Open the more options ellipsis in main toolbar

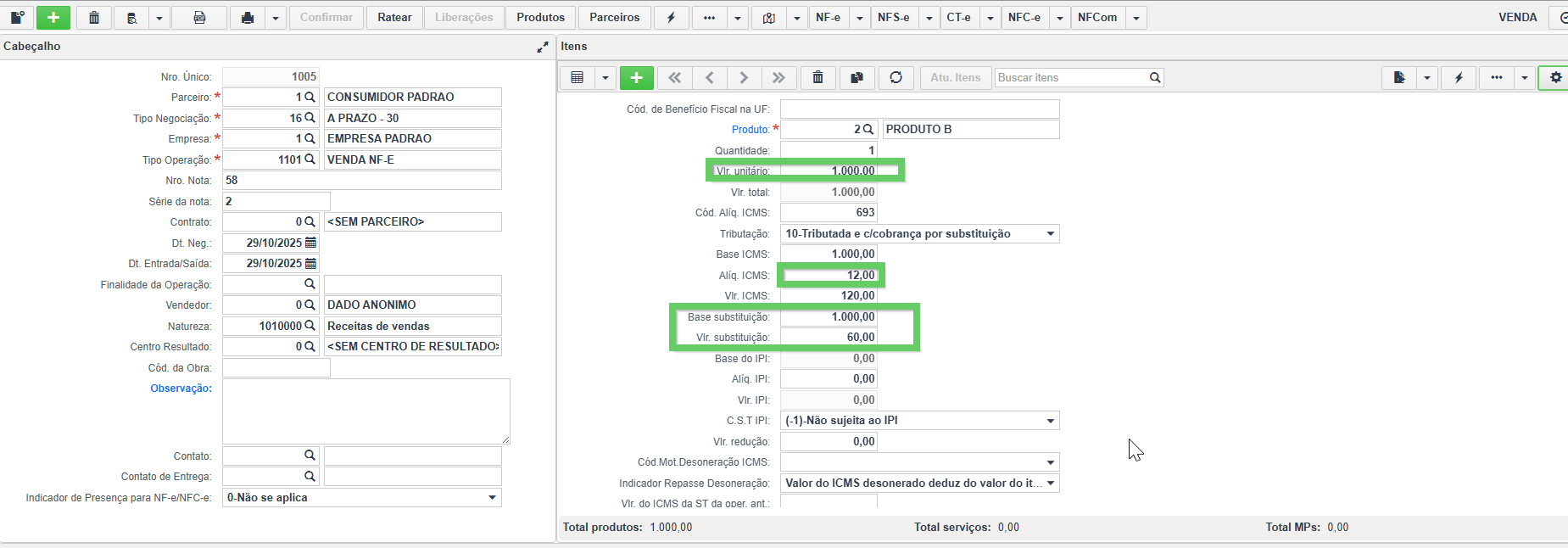[x=709, y=17]
